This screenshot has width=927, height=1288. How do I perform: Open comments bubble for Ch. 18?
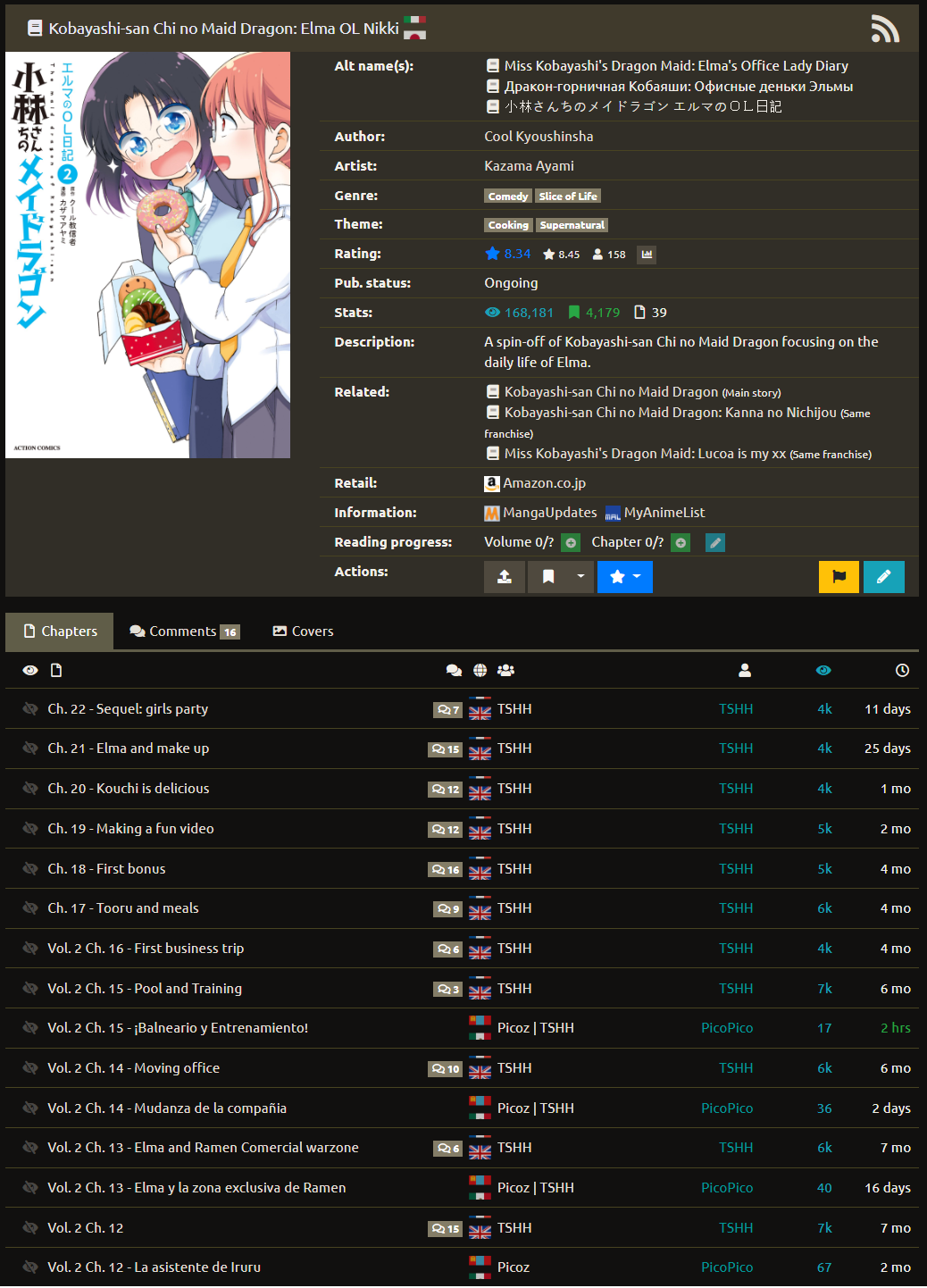[x=446, y=870]
